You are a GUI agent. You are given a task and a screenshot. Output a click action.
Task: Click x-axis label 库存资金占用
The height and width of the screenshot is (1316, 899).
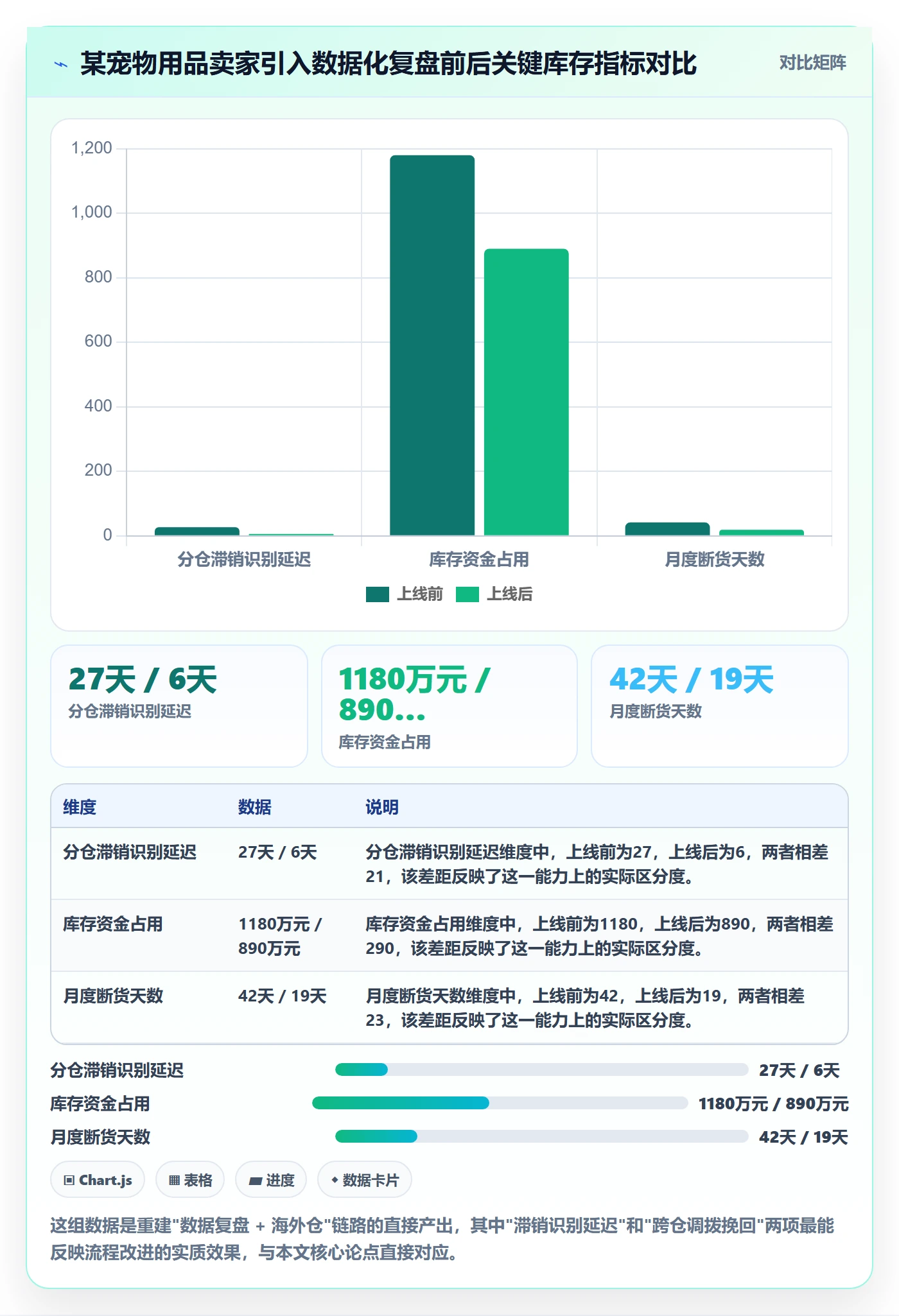click(479, 559)
